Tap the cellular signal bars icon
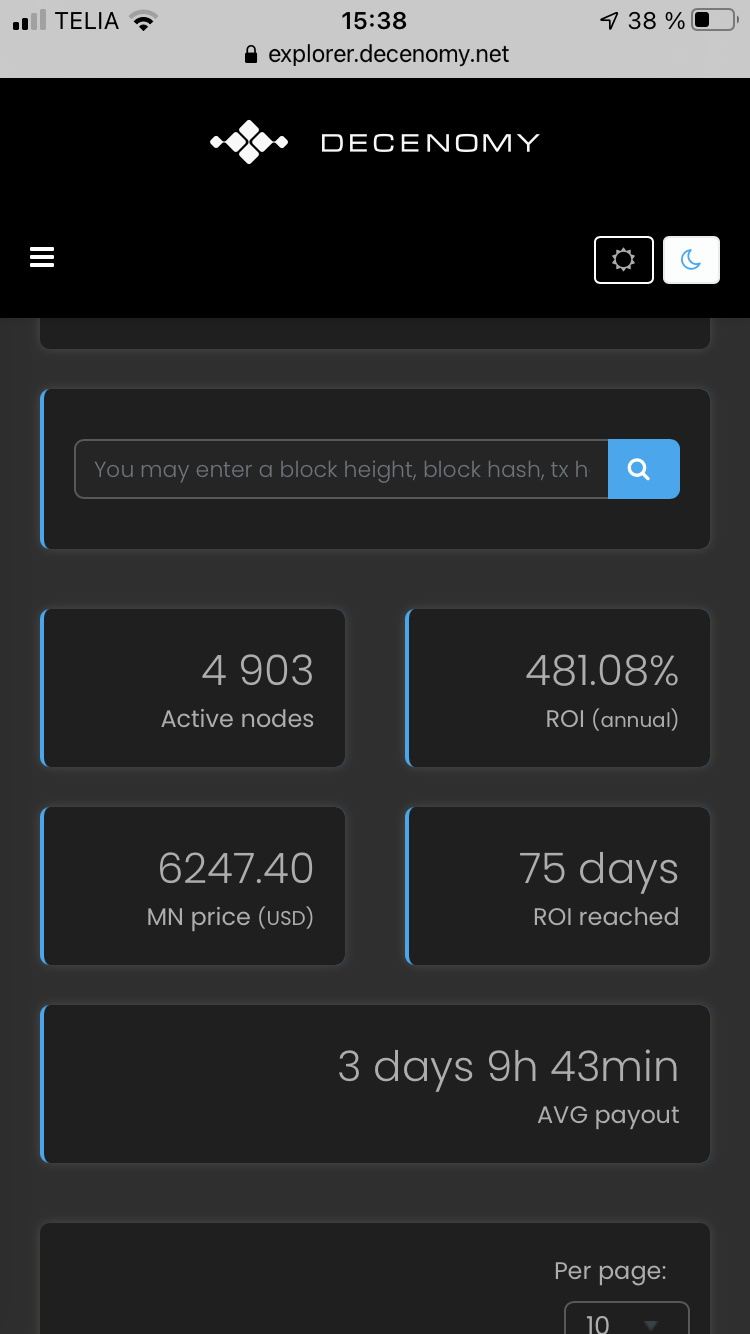Viewport: 750px width, 1334px height. click(30, 21)
